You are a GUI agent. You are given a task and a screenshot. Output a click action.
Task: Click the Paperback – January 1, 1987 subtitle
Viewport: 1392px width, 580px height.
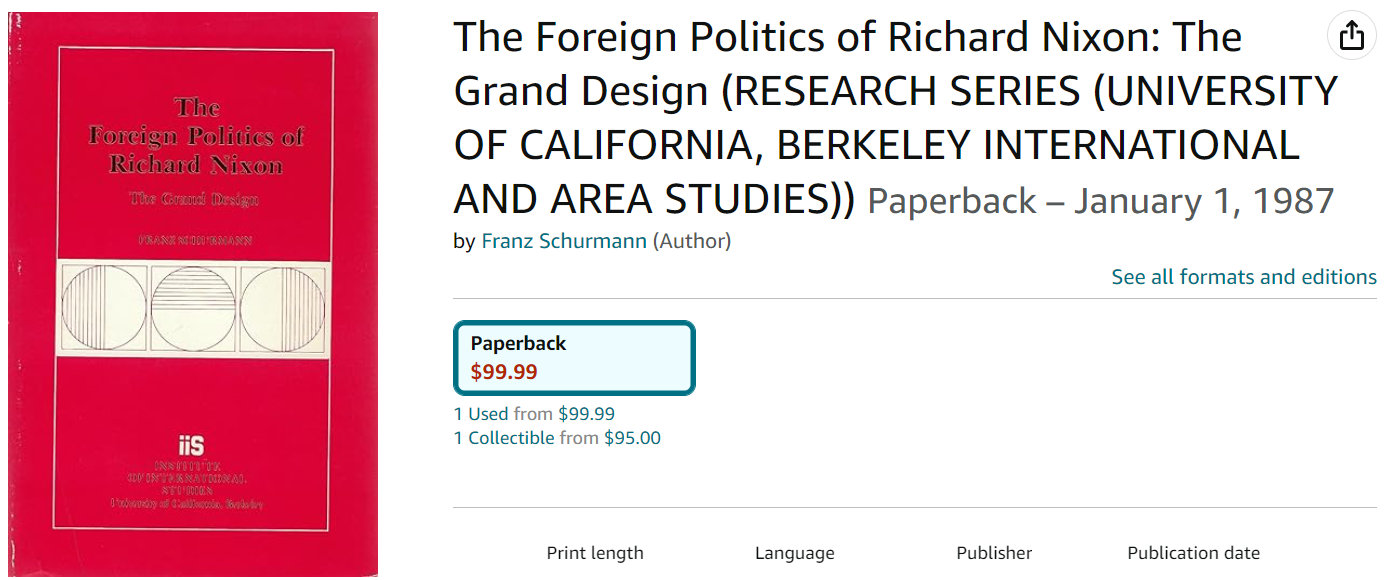(1100, 201)
